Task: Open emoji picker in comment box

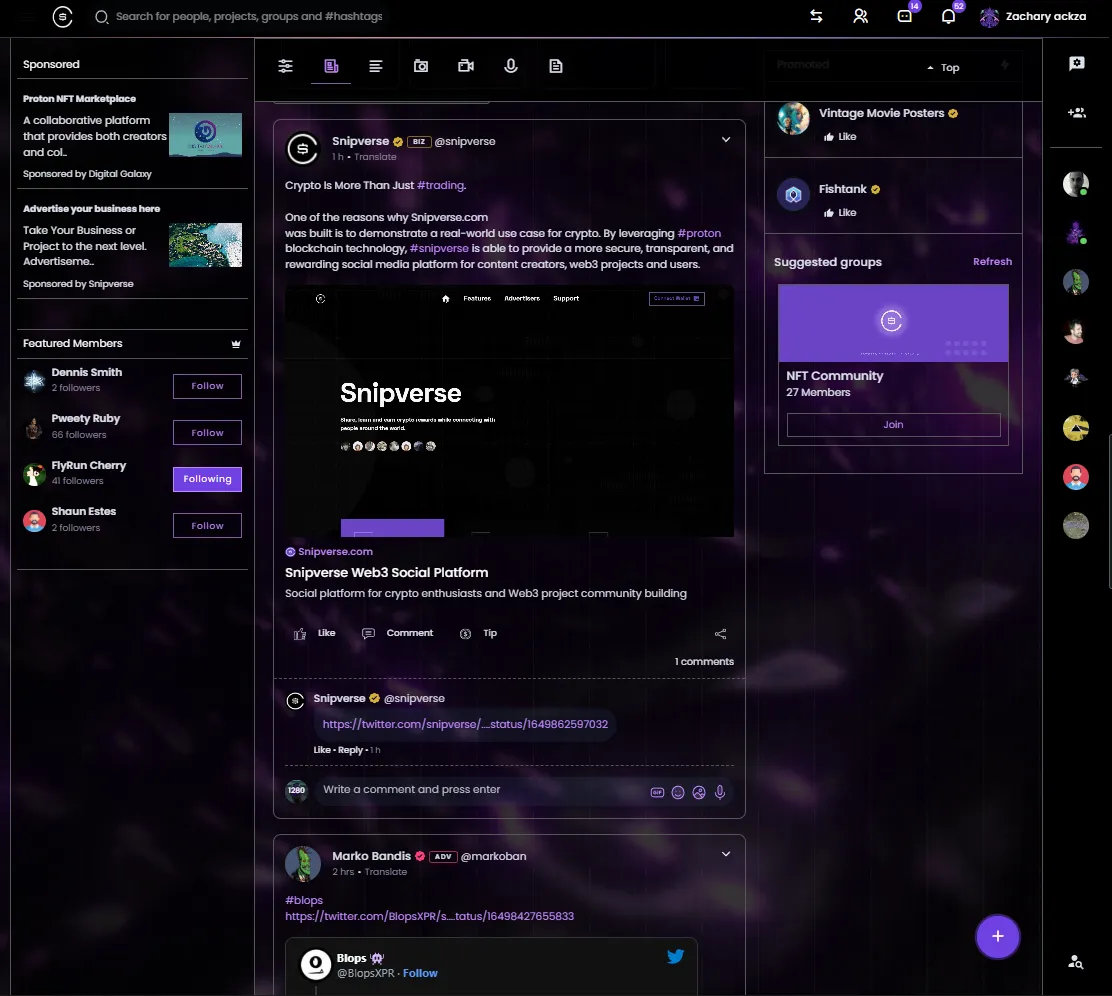Action: [x=678, y=792]
